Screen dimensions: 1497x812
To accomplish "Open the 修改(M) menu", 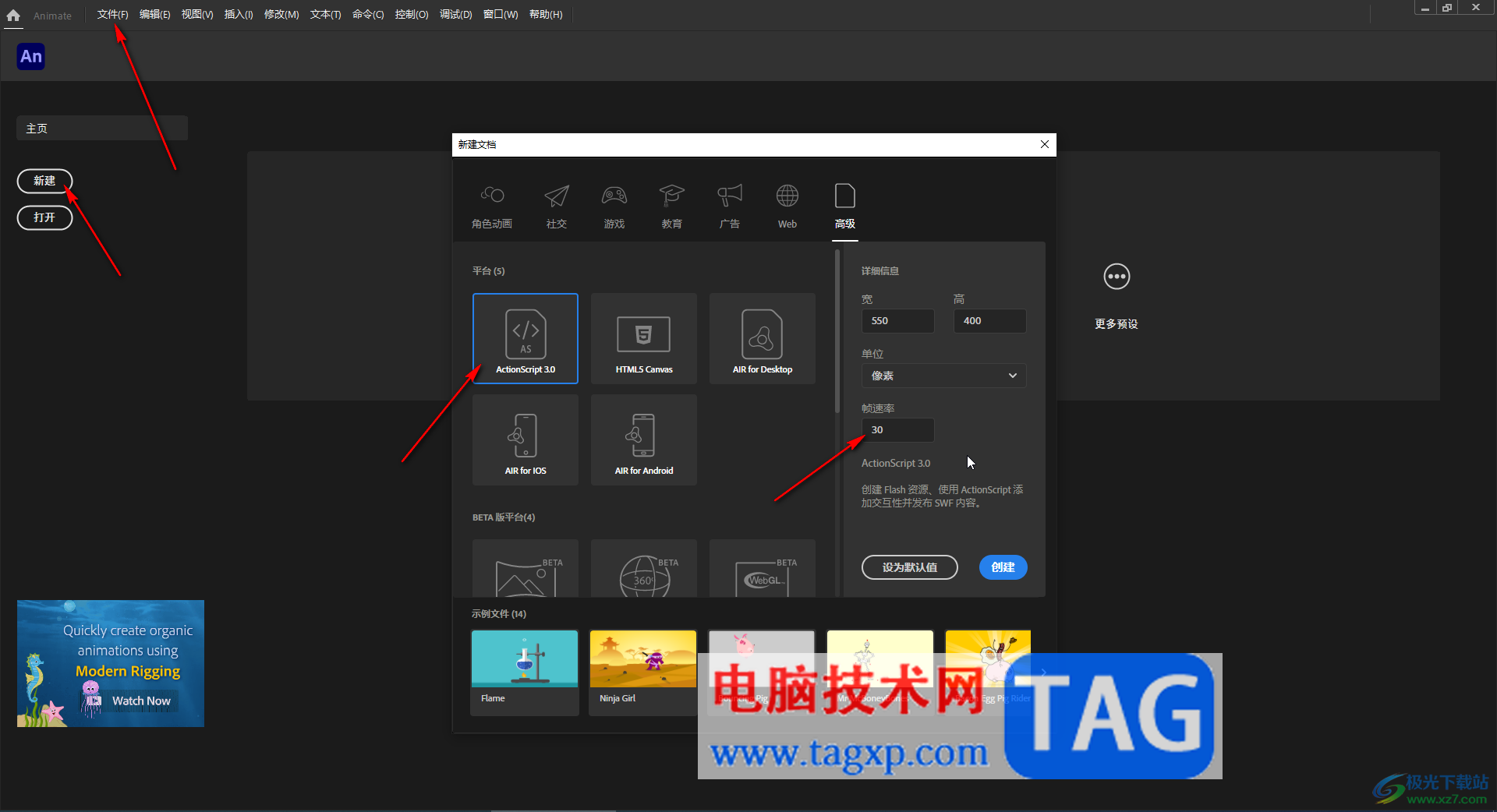I will (x=281, y=15).
